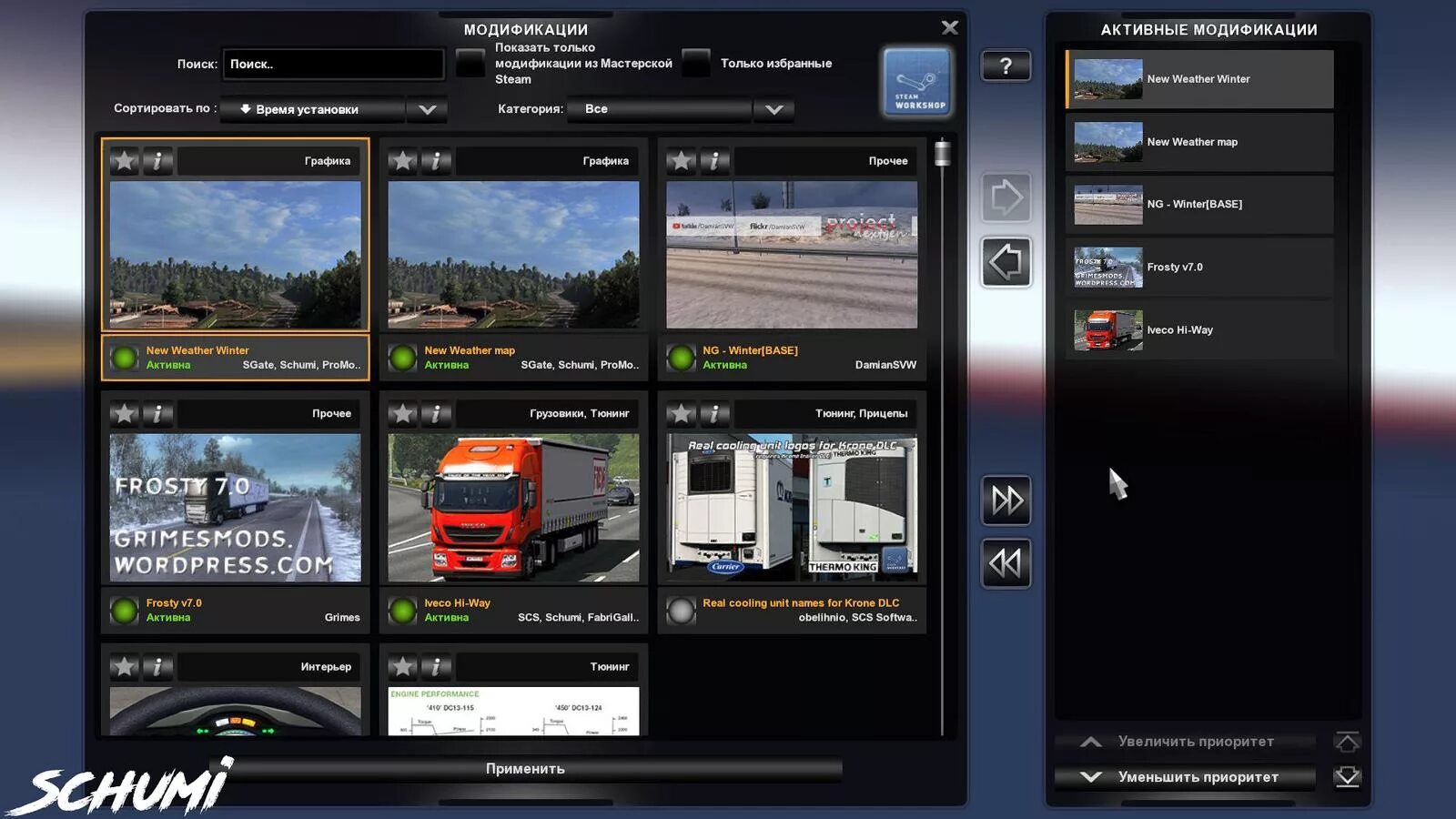Viewport: 1456px width, 819px height.
Task: Select New Weather map in active list
Action: click(x=1199, y=142)
